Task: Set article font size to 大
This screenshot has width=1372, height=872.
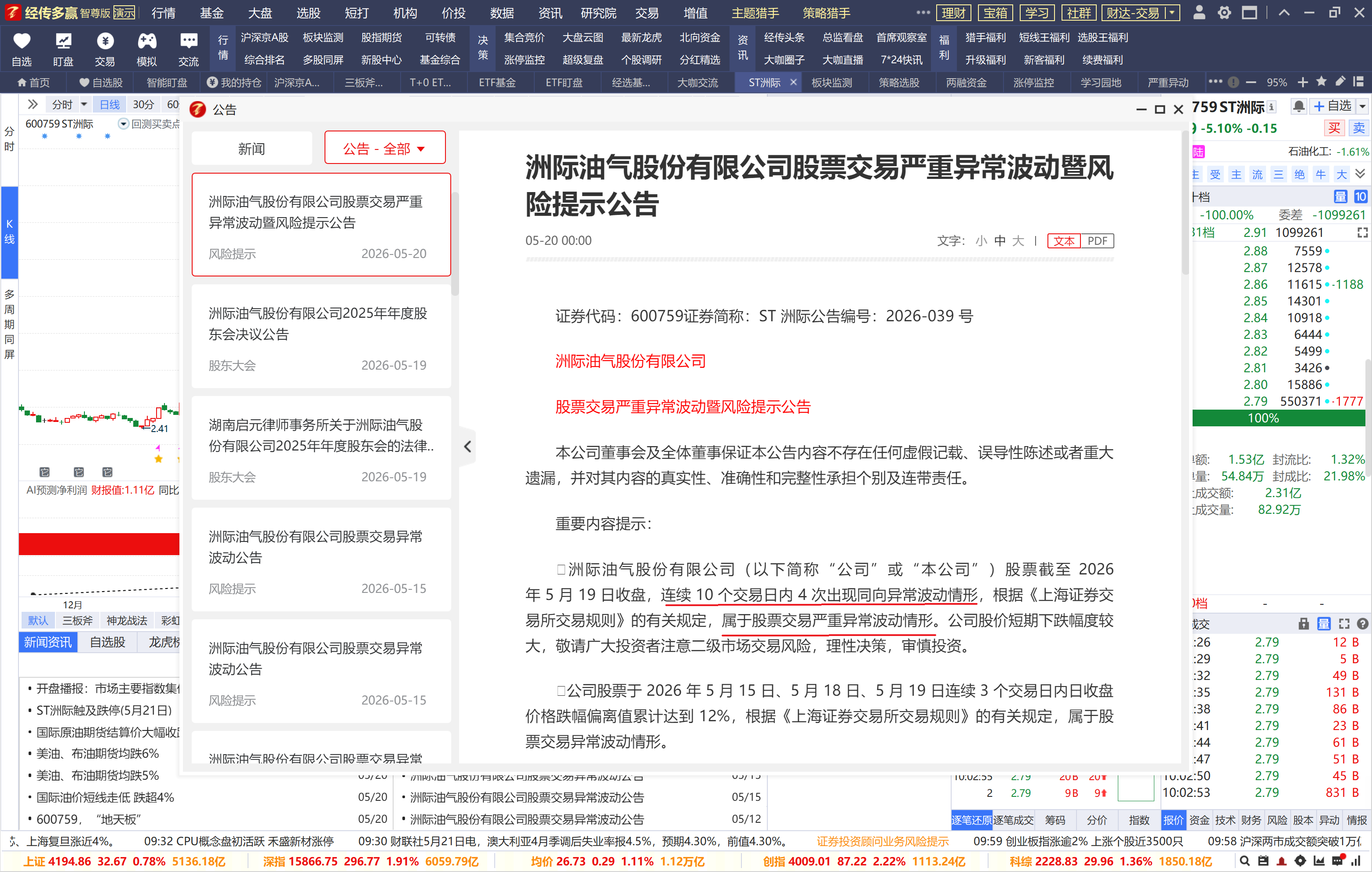Action: click(1018, 241)
